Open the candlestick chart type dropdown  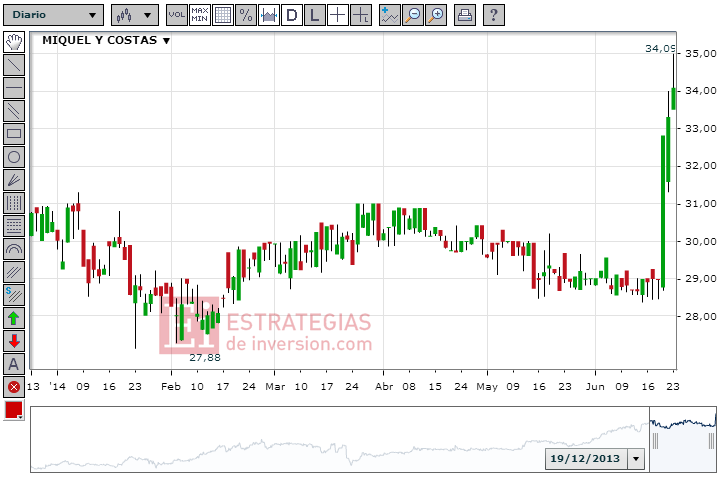pos(135,15)
